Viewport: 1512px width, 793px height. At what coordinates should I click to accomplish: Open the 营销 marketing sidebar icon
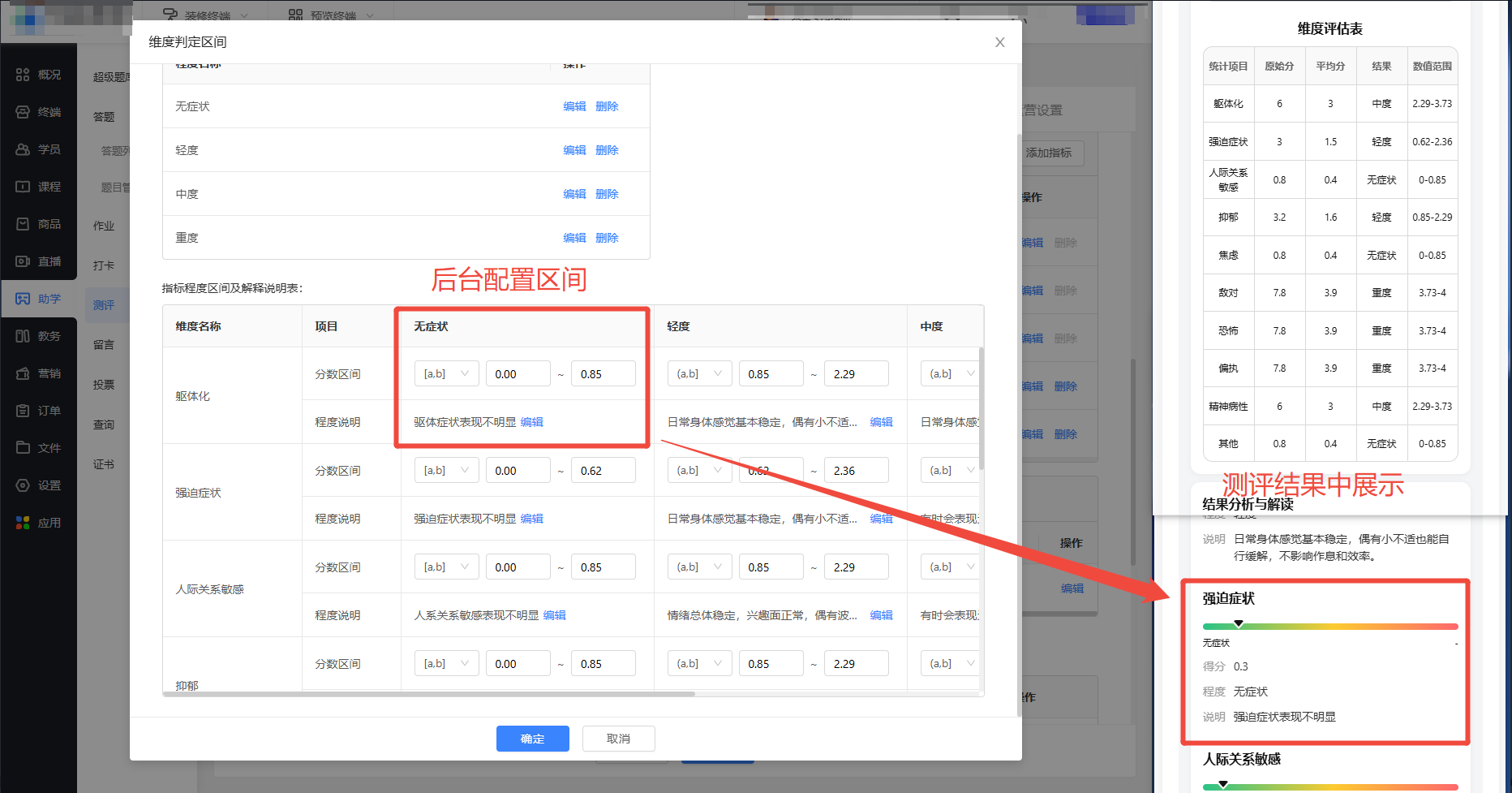click(x=23, y=373)
